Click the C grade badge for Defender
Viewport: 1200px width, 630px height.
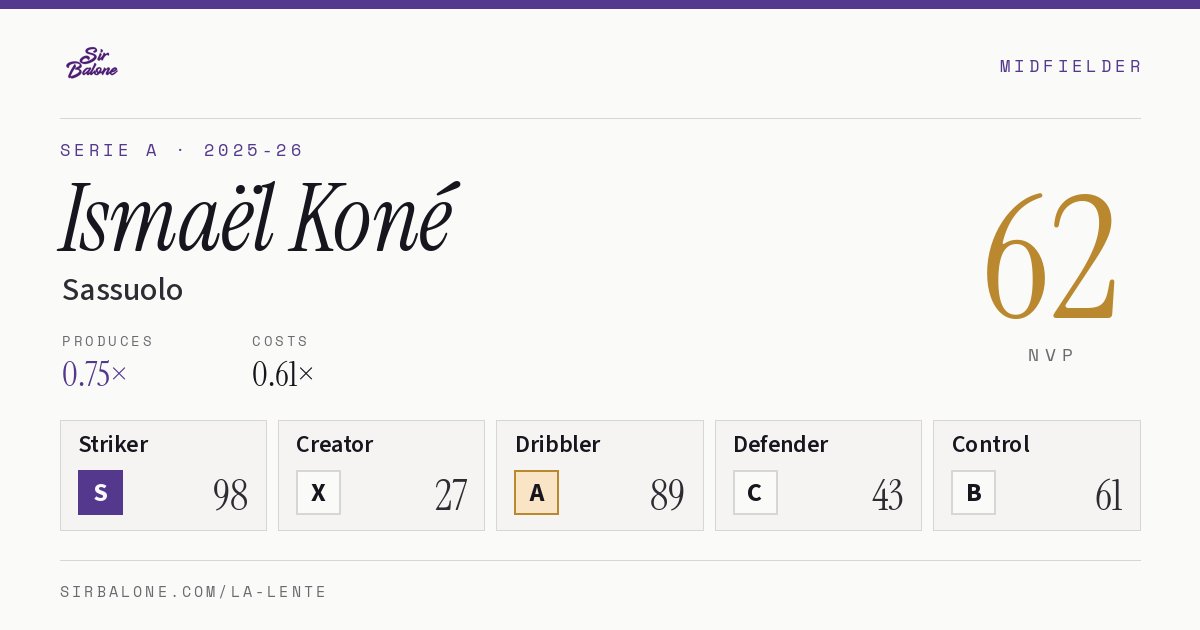pos(755,492)
